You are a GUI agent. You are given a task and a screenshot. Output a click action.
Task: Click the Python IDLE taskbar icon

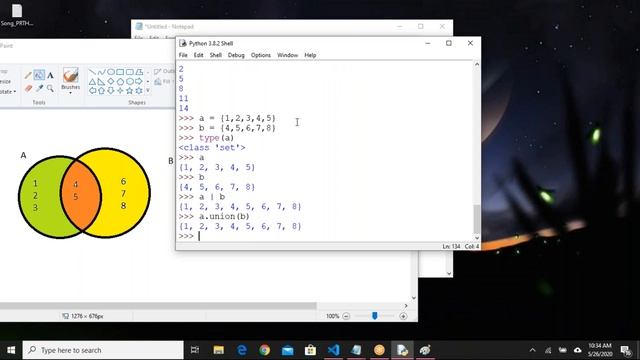click(x=402, y=350)
